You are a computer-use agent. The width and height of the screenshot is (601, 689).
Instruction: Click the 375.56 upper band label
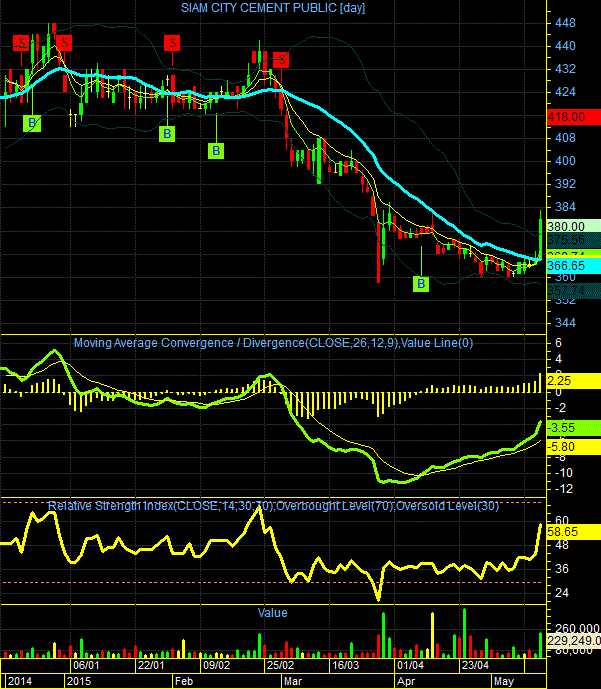[x=574, y=239]
